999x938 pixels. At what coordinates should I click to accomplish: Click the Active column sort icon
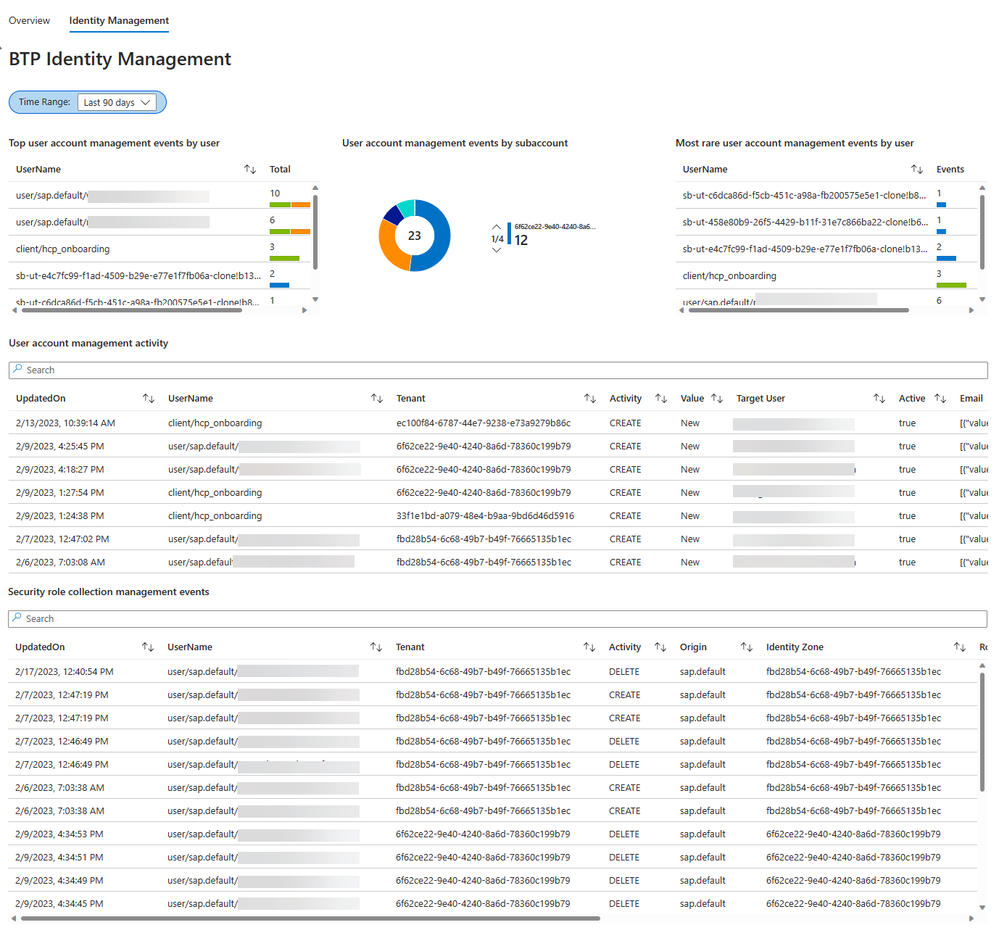coord(940,398)
